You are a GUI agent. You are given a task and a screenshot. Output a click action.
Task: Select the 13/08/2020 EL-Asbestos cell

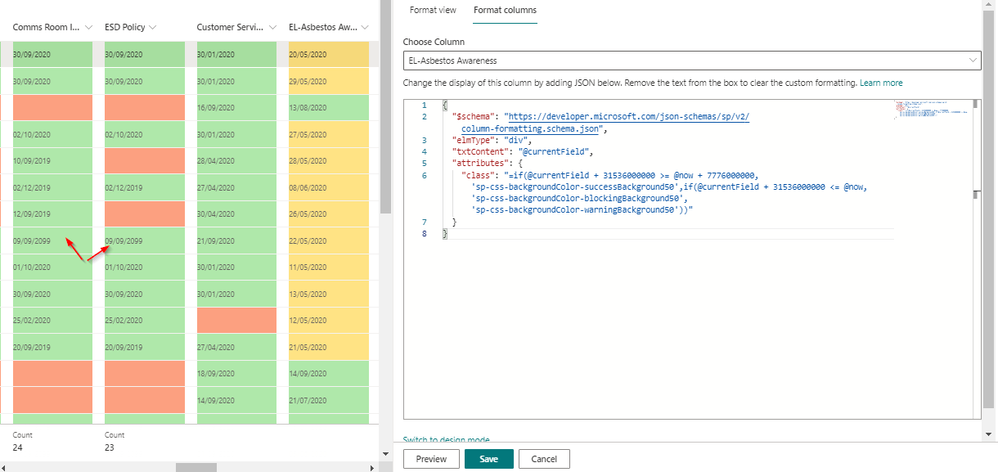328,108
